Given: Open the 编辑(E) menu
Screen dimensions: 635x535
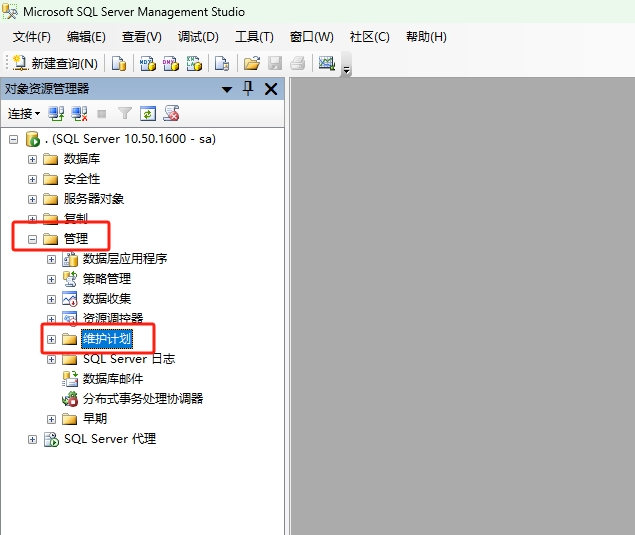Looking at the screenshot, I should coord(86,37).
